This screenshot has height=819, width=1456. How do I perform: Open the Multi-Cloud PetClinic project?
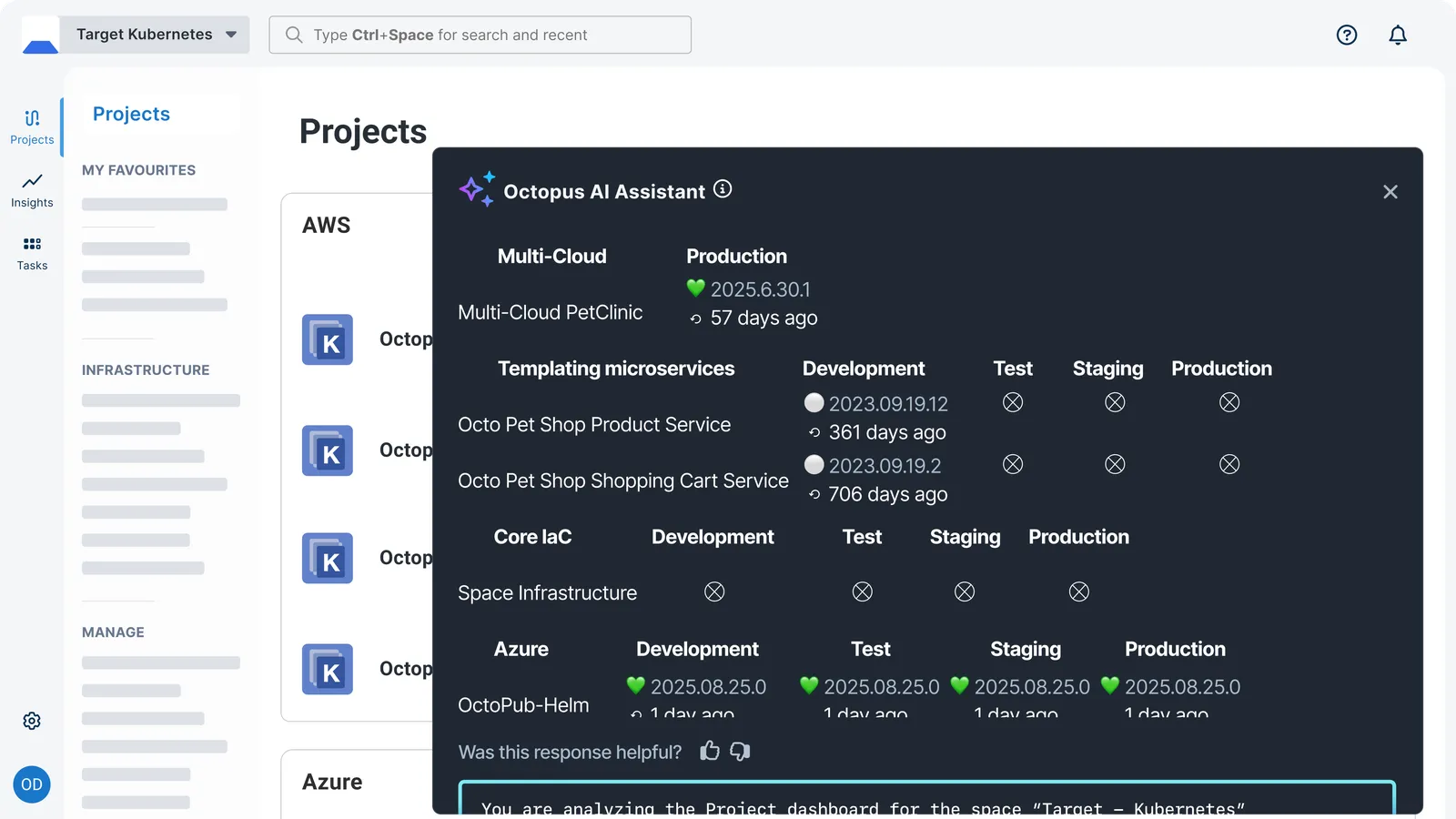(550, 312)
